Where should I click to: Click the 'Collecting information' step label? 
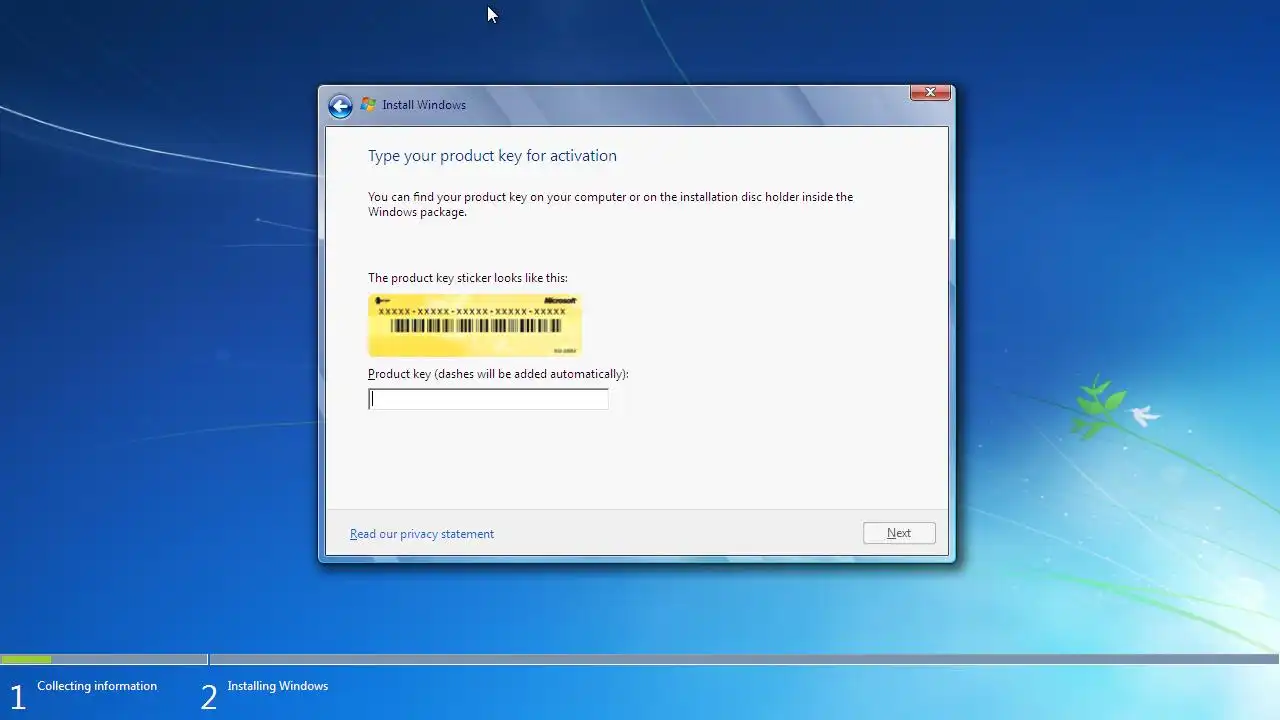[97, 686]
